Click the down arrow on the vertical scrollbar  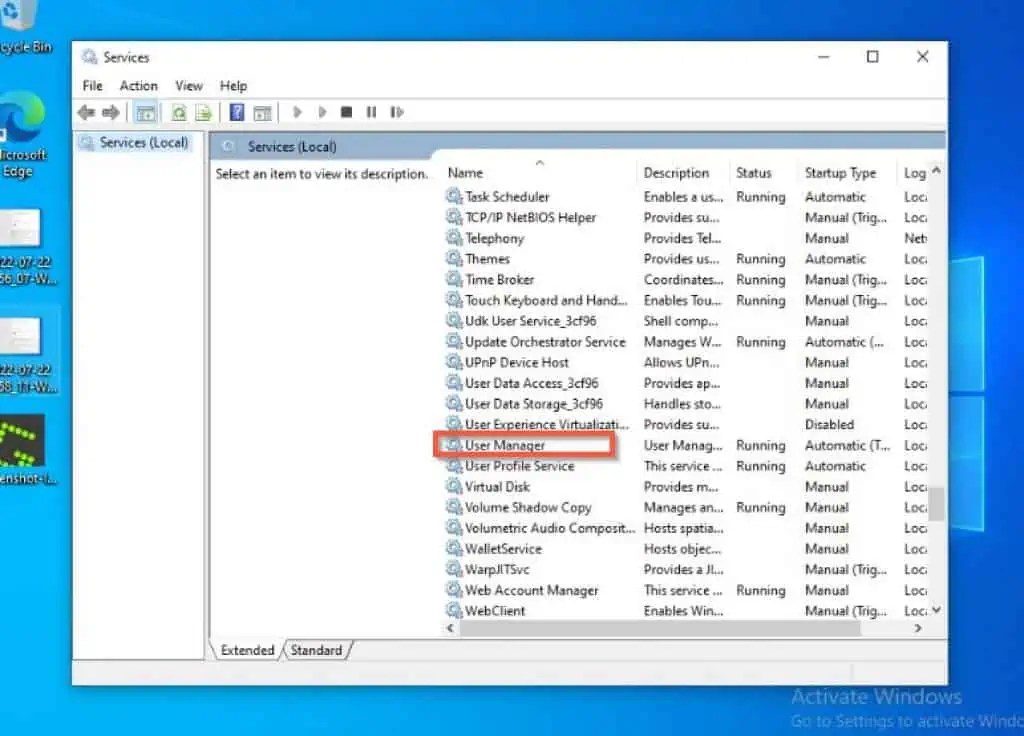pyautogui.click(x=934, y=610)
